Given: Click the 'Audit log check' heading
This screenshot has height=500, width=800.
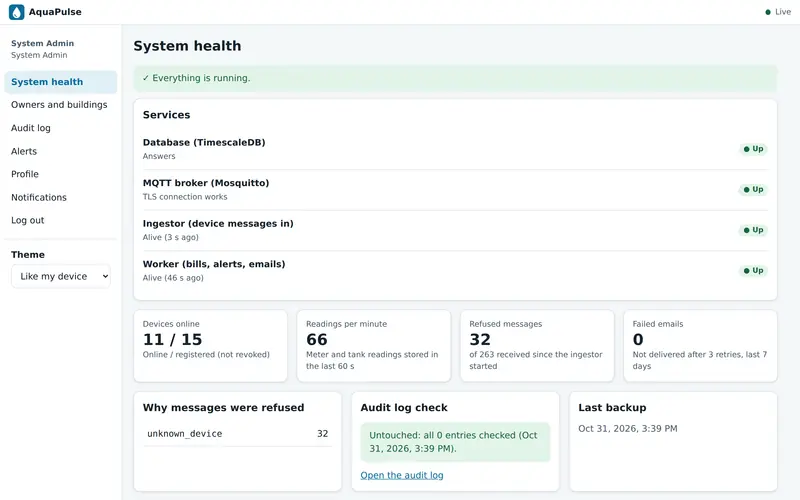Looking at the screenshot, I should [x=404, y=408].
